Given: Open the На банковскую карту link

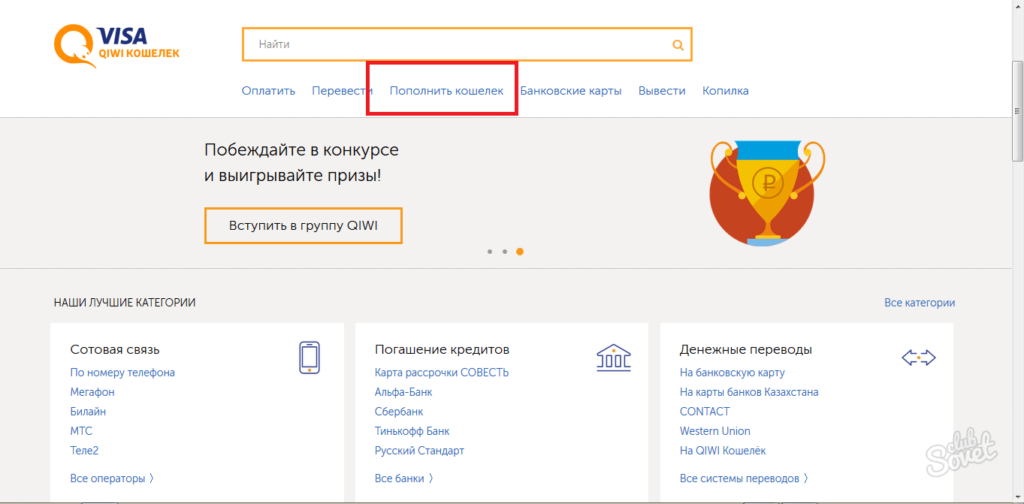Looking at the screenshot, I should (x=732, y=373).
